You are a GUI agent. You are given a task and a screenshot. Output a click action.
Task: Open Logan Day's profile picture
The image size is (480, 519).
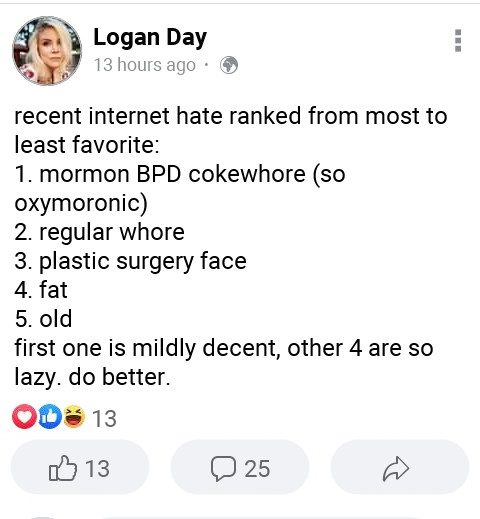pos(47,51)
